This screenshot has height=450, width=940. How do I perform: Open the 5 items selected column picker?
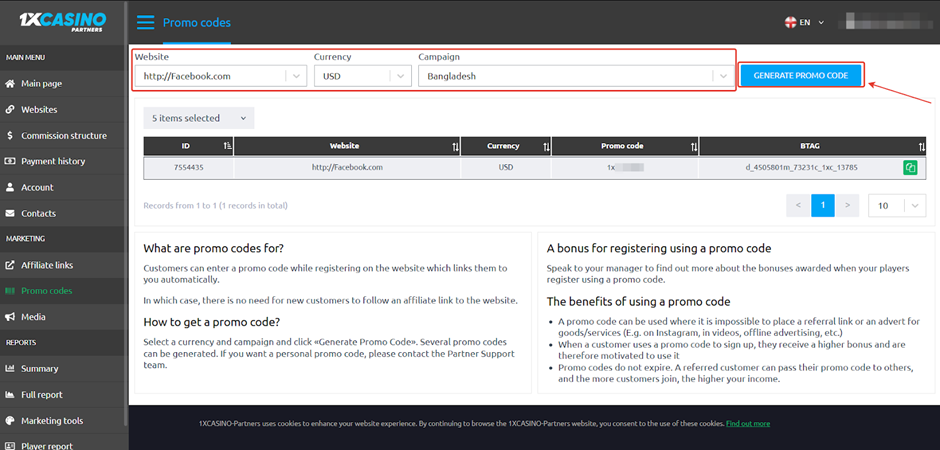198,118
